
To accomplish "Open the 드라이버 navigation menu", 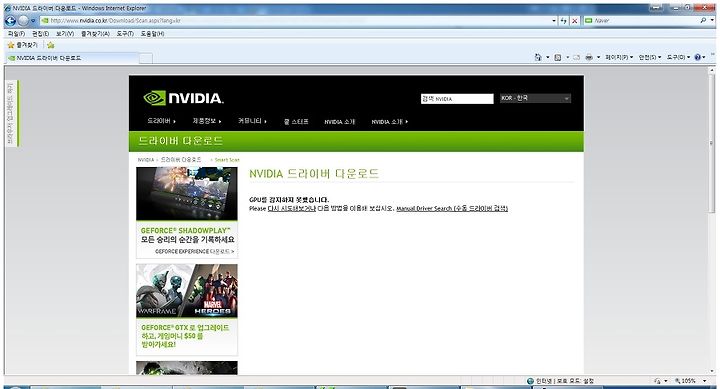I will [161, 121].
